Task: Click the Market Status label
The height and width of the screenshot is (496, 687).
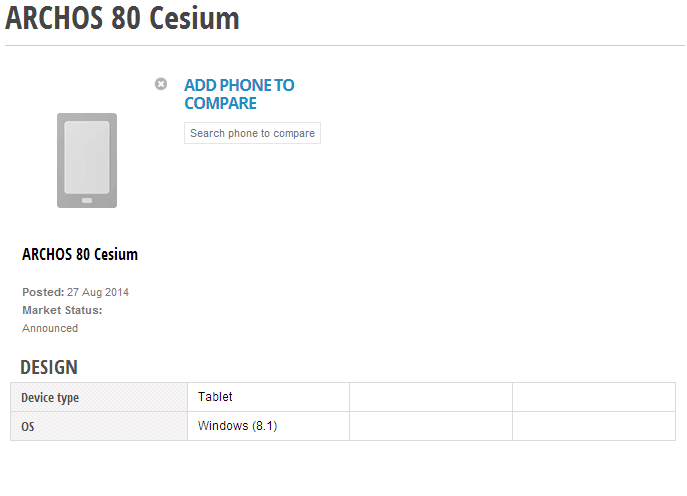Action: (62, 310)
